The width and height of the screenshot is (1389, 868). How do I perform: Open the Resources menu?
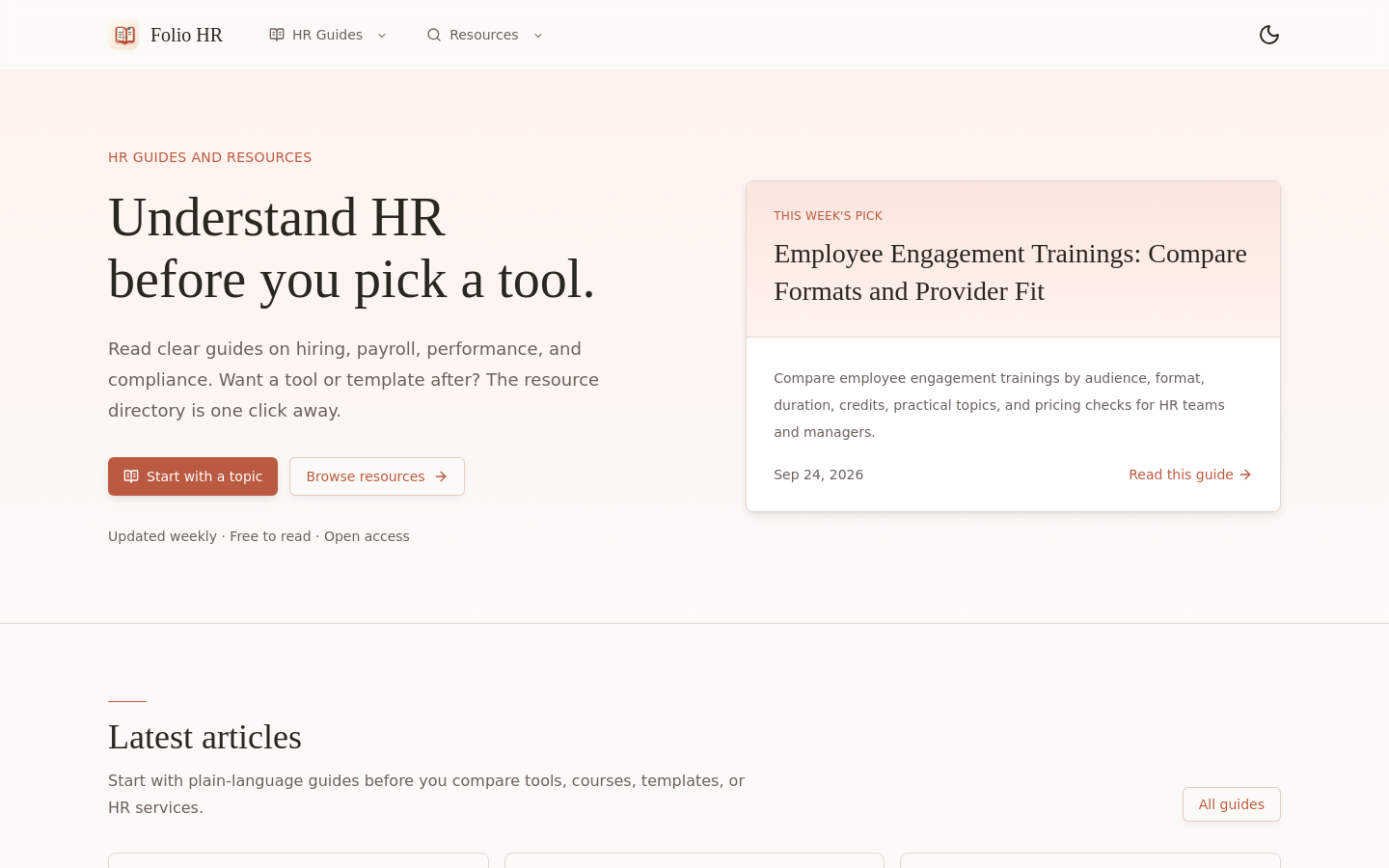pyautogui.click(x=485, y=35)
